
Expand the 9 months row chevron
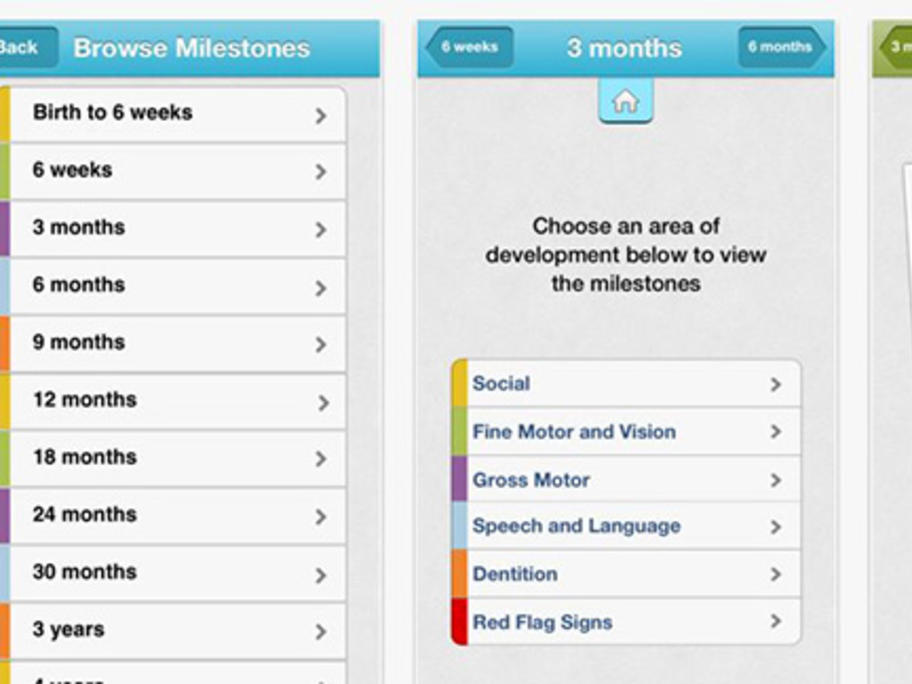[x=320, y=344]
